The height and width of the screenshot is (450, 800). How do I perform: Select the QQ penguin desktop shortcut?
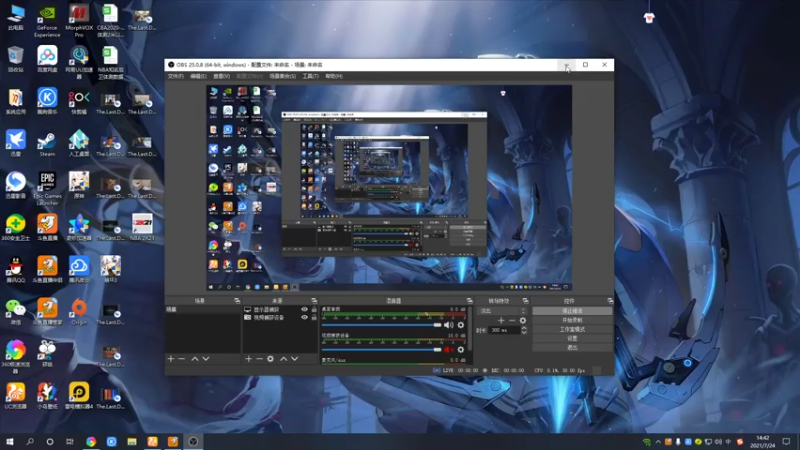15,269
